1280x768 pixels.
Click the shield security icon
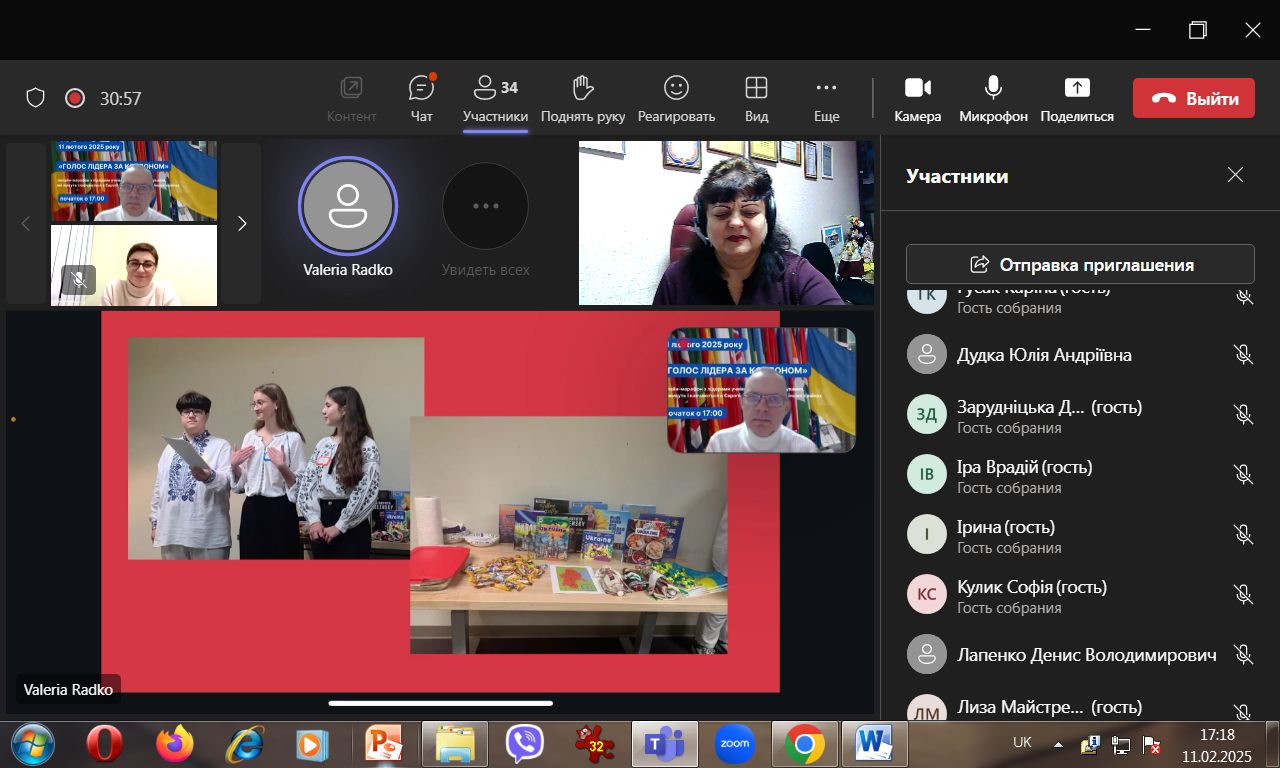pyautogui.click(x=36, y=98)
